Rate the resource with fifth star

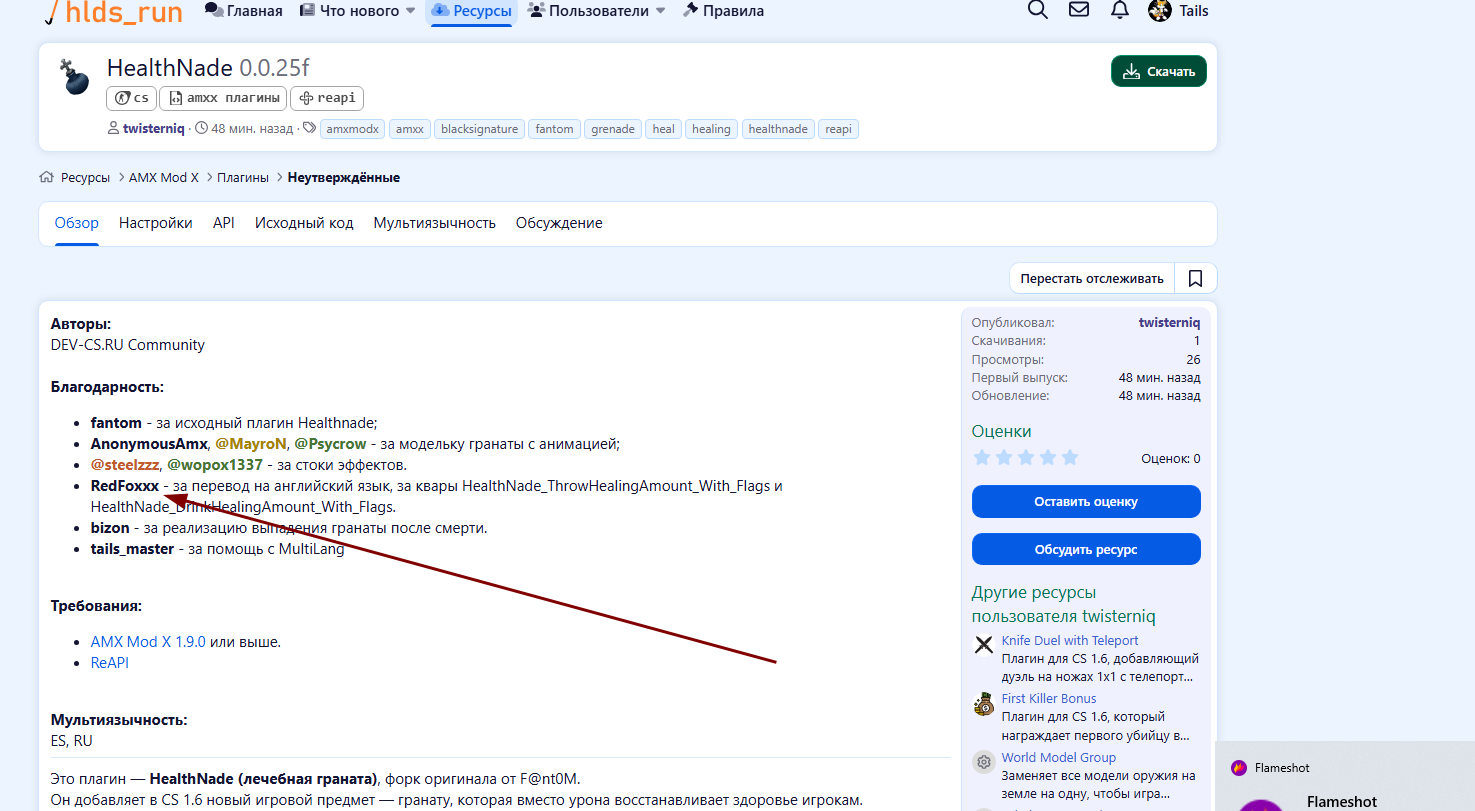point(1070,458)
